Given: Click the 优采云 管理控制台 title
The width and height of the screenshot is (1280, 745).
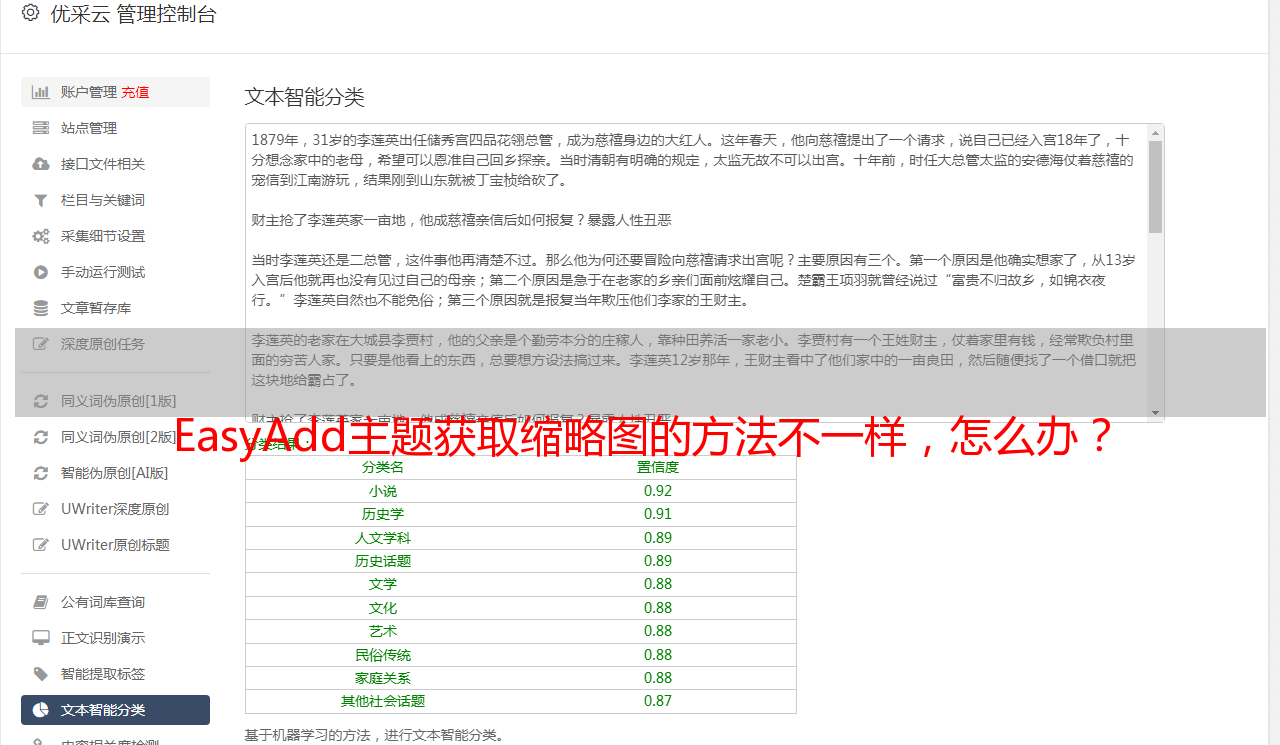Looking at the screenshot, I should coord(133,14).
